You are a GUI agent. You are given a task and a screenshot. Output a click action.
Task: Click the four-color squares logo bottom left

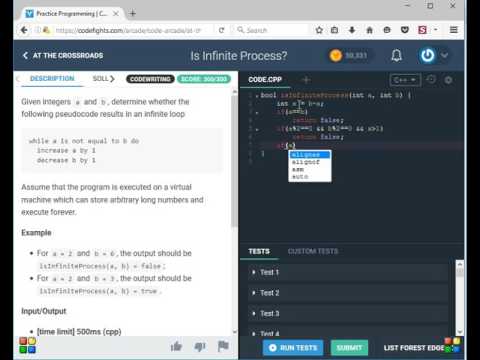click(27, 345)
